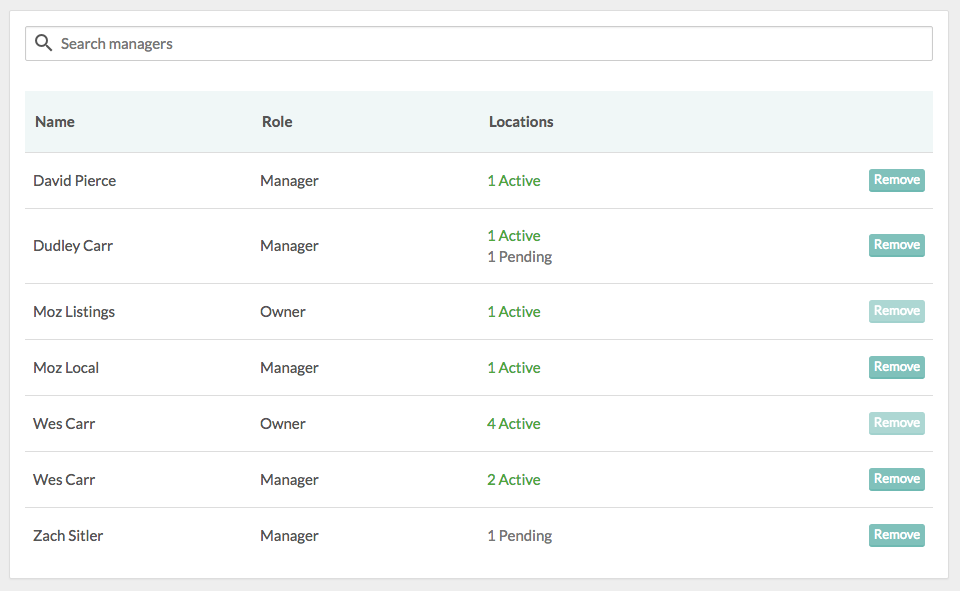This screenshot has width=960, height=591.
Task: View Zach Sitler's 1 Pending location
Action: point(520,536)
